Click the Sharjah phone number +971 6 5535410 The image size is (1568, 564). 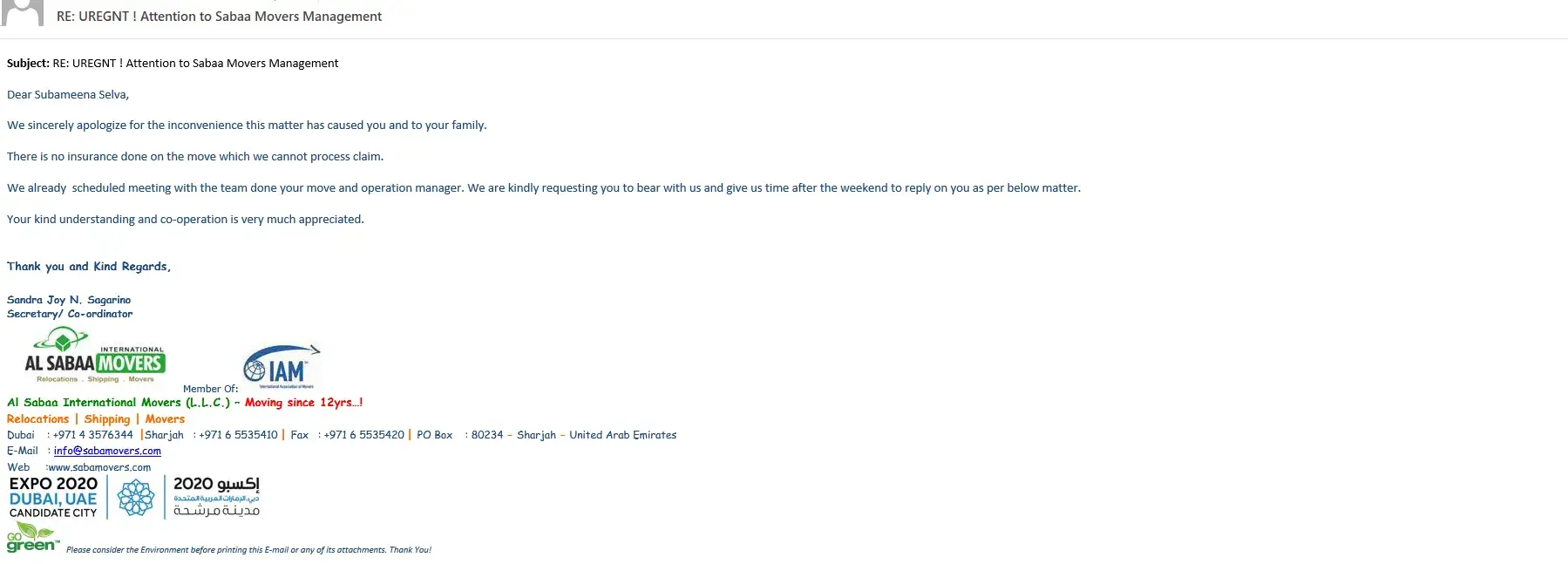tap(238, 435)
